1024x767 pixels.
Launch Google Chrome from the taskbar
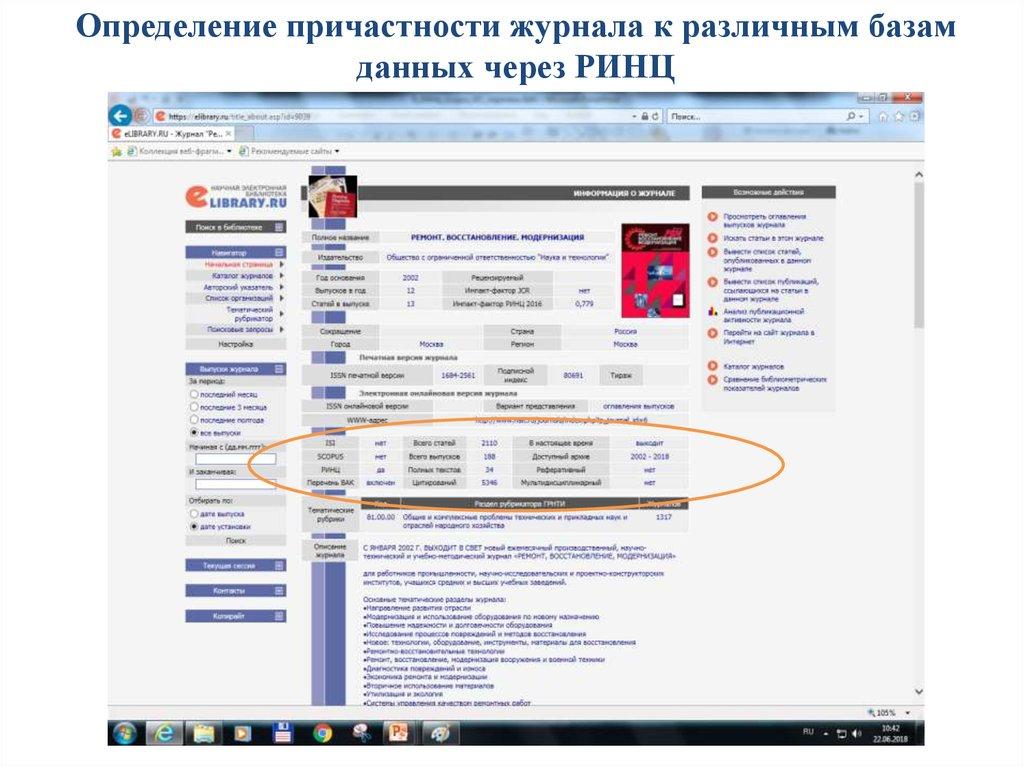[x=322, y=733]
